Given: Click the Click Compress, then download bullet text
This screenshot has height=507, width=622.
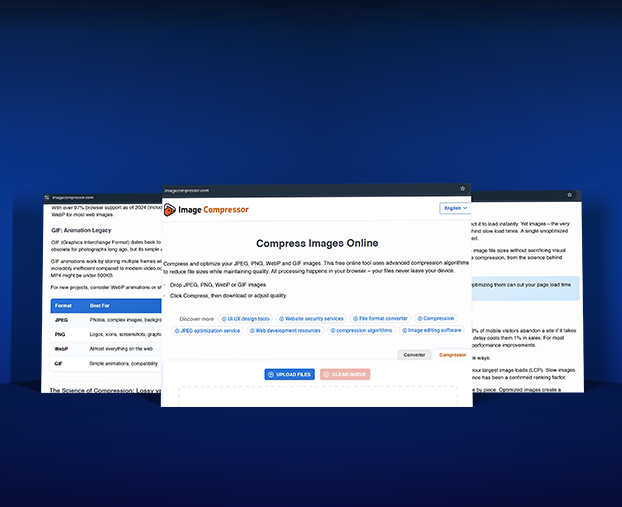Looking at the screenshot, I should pos(228,296).
